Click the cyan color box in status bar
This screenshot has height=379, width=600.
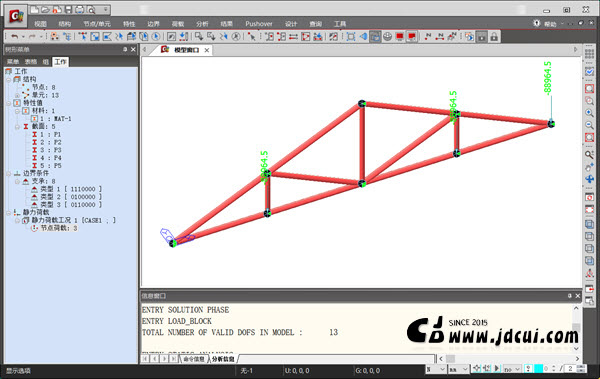click(538, 369)
